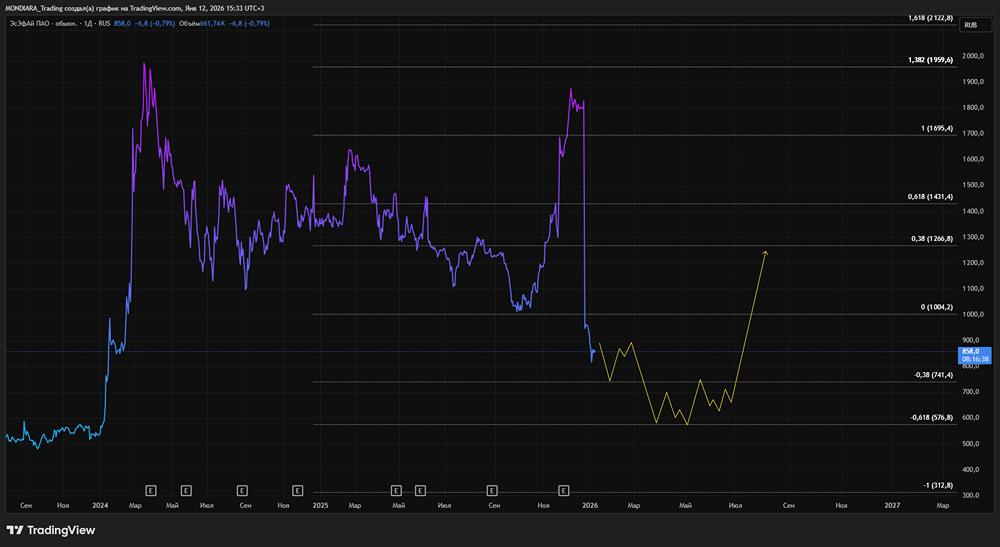Click the last E marker after Ноя 2025
This screenshot has height=547, width=1000.
point(564,490)
